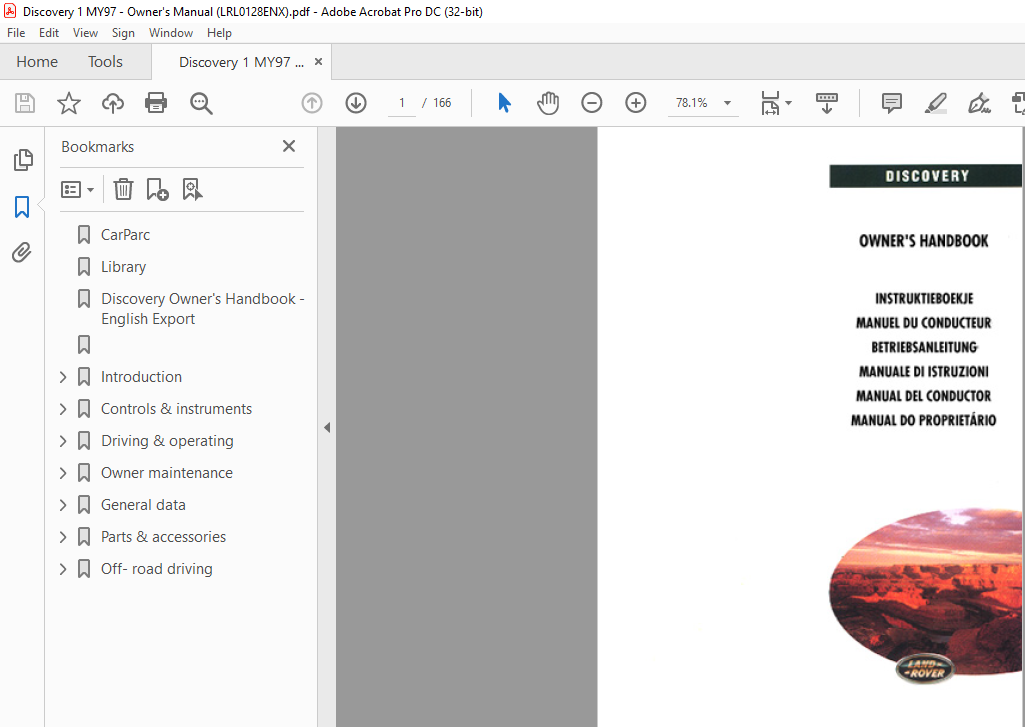Upload to cloud with the cloud arrow icon
This screenshot has width=1025, height=727.
(x=112, y=103)
